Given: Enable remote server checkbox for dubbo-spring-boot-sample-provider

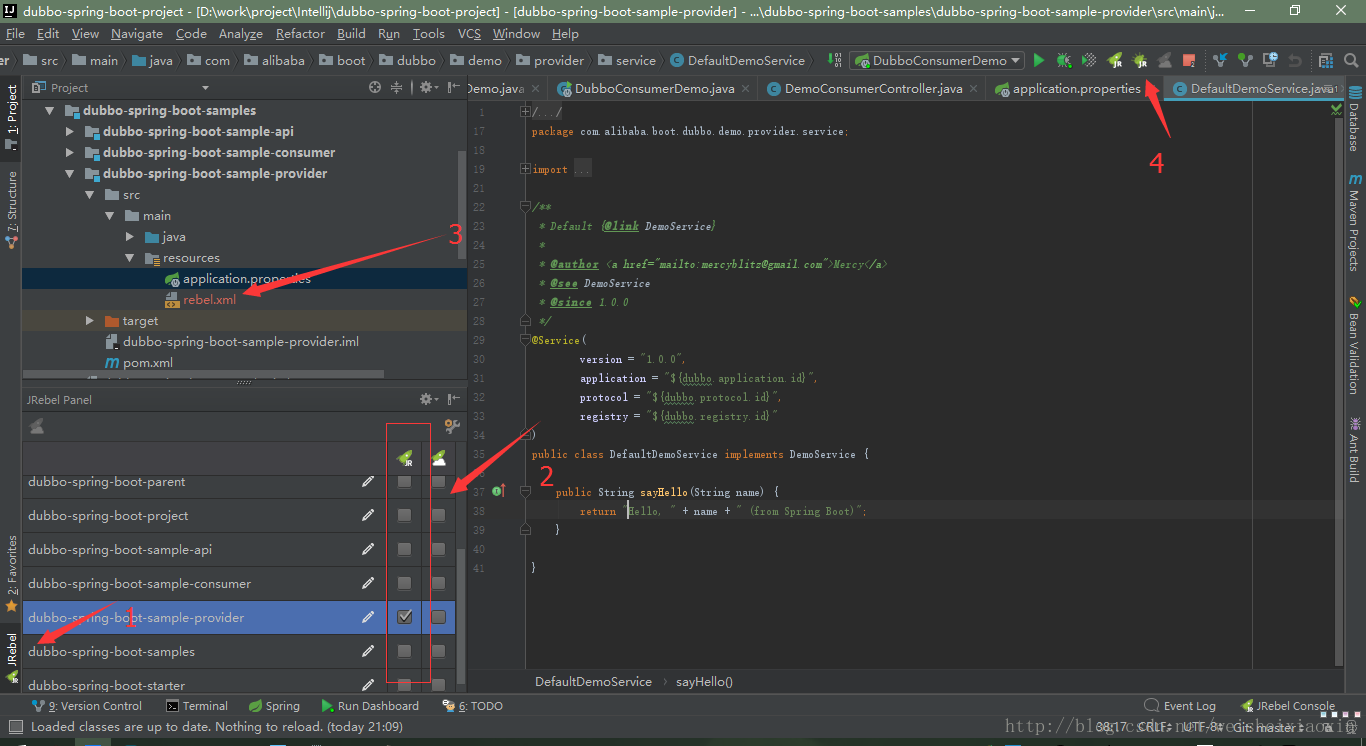Looking at the screenshot, I should click(x=438, y=618).
